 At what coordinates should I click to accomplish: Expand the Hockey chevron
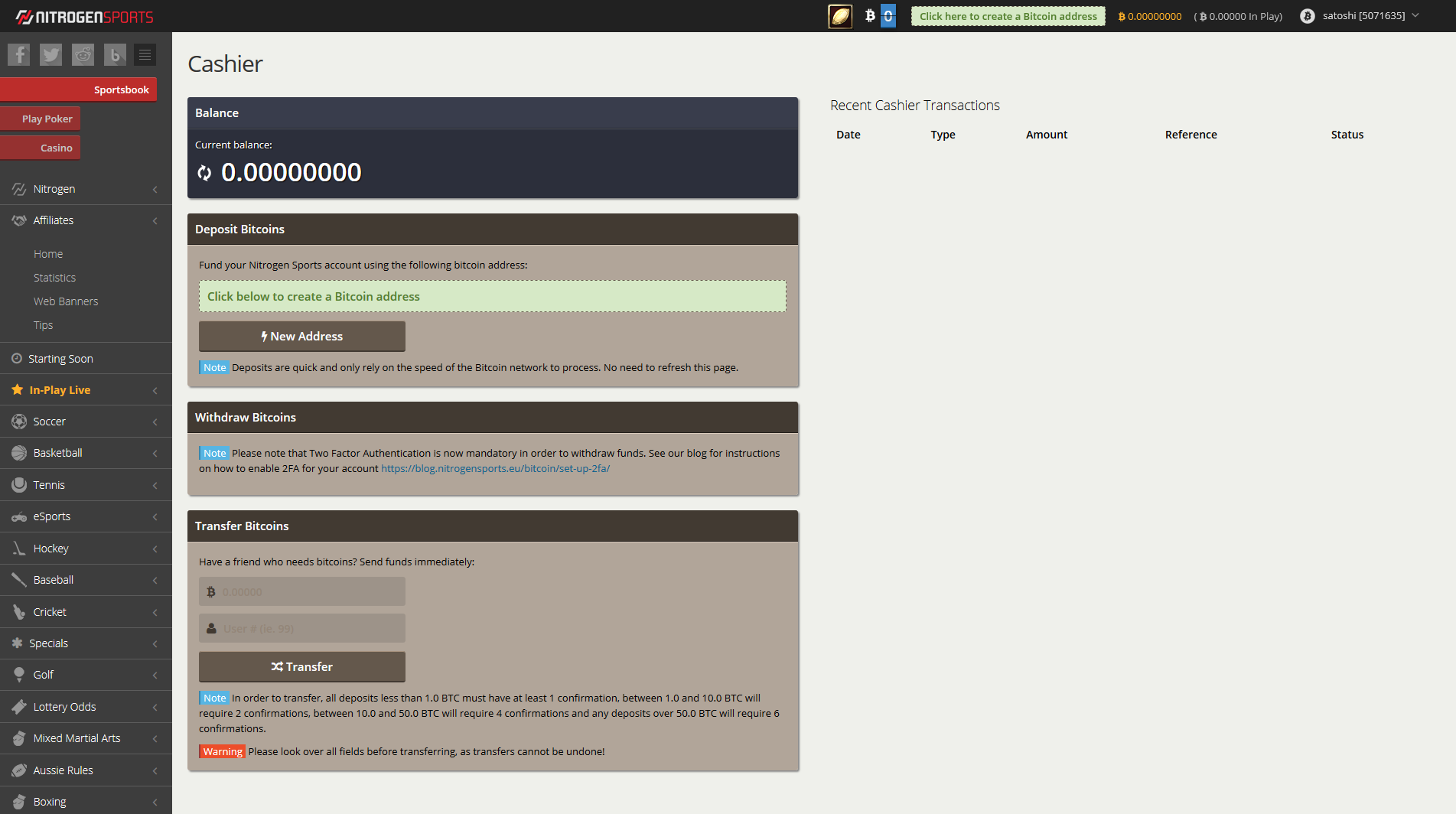tap(155, 549)
